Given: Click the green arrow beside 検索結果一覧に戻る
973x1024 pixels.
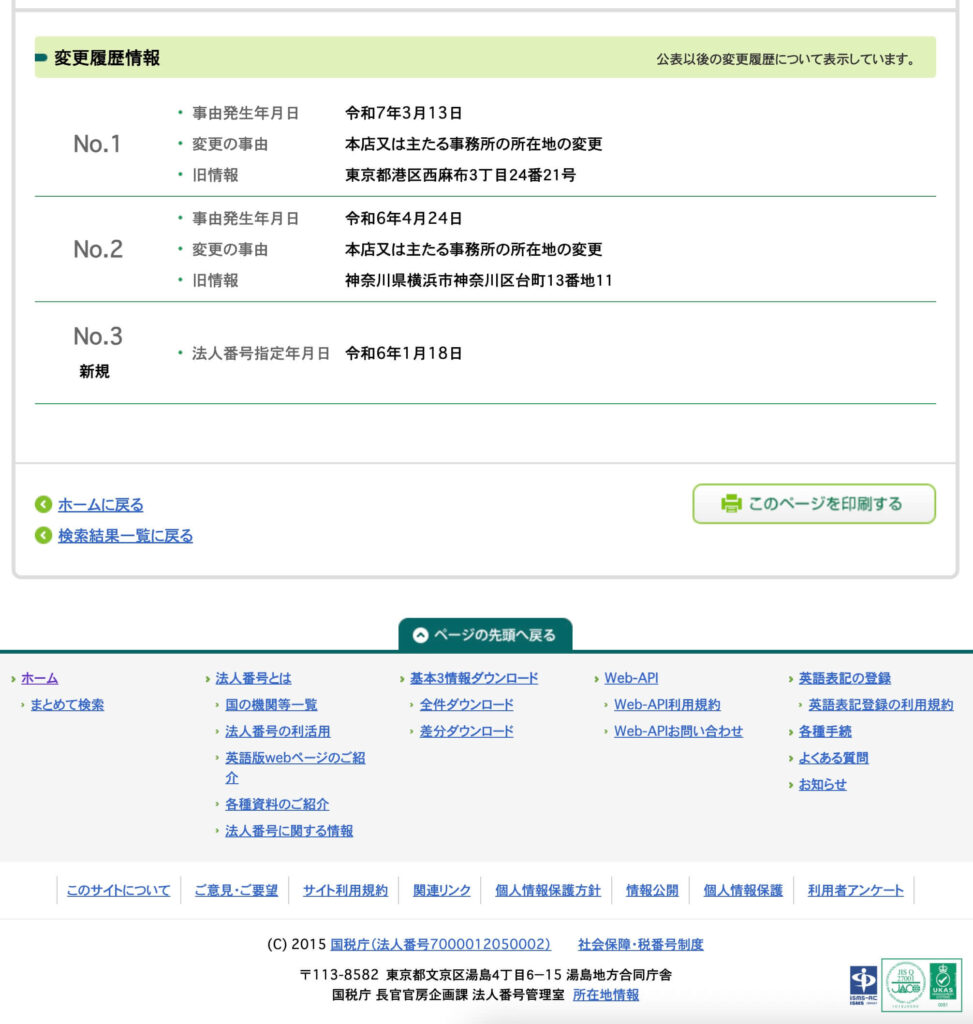Looking at the screenshot, I should 43,536.
